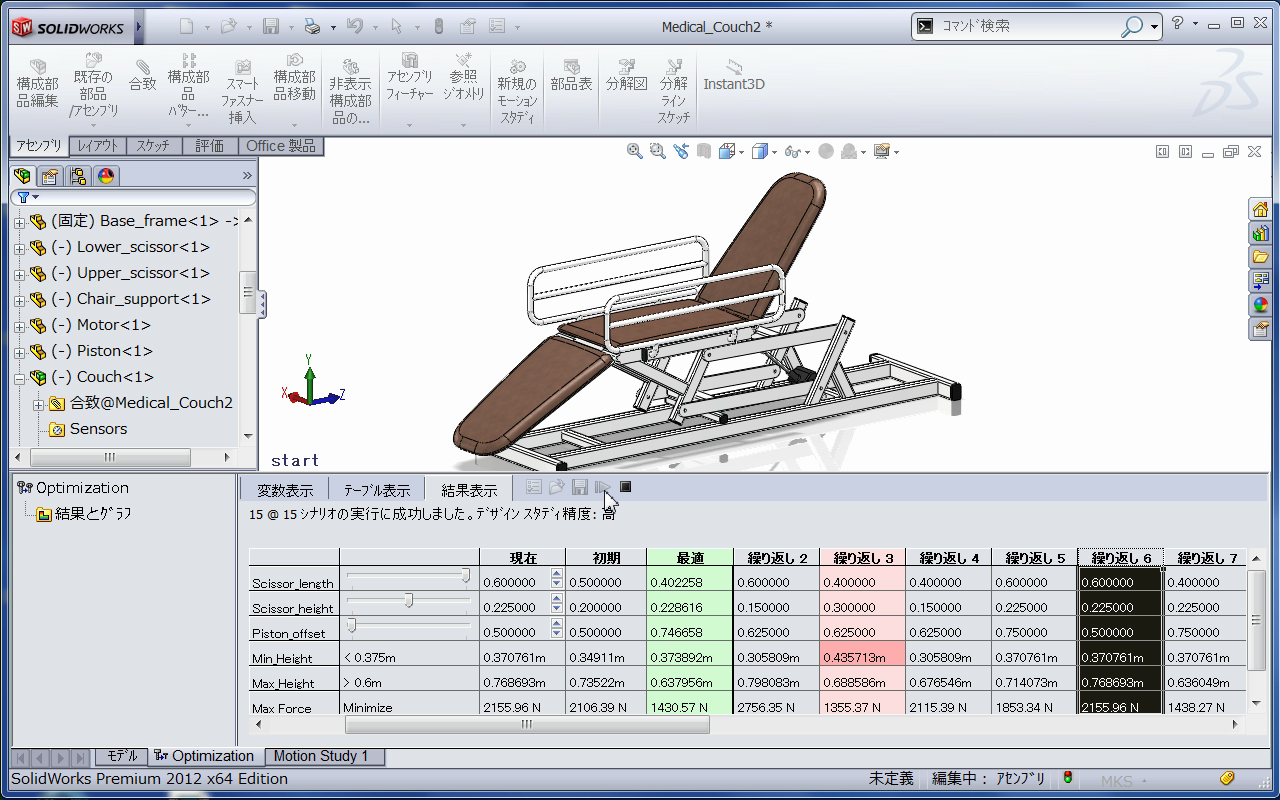Click the rebuild traffic light status icon

[1068, 778]
